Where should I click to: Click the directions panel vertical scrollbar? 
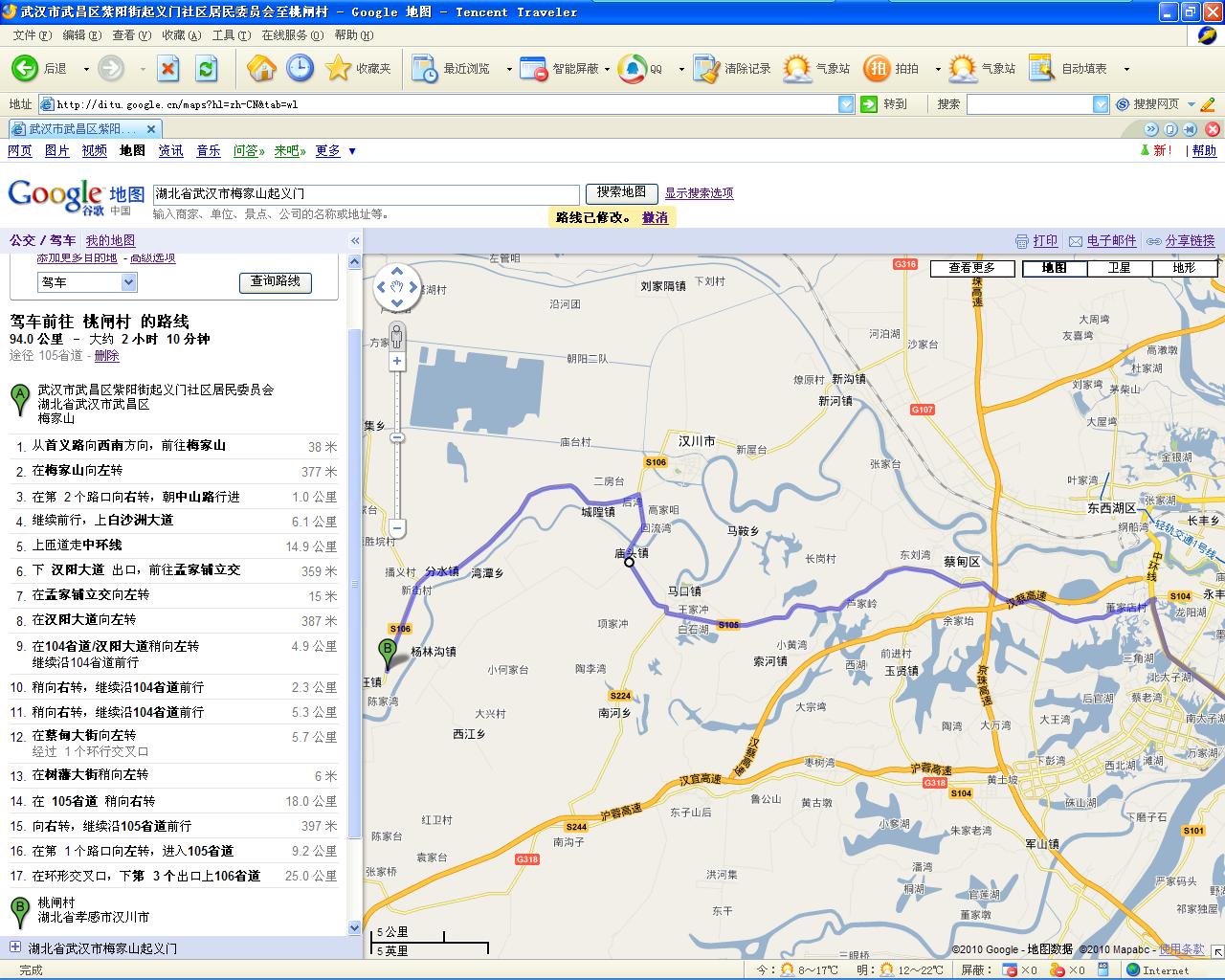(x=355, y=584)
